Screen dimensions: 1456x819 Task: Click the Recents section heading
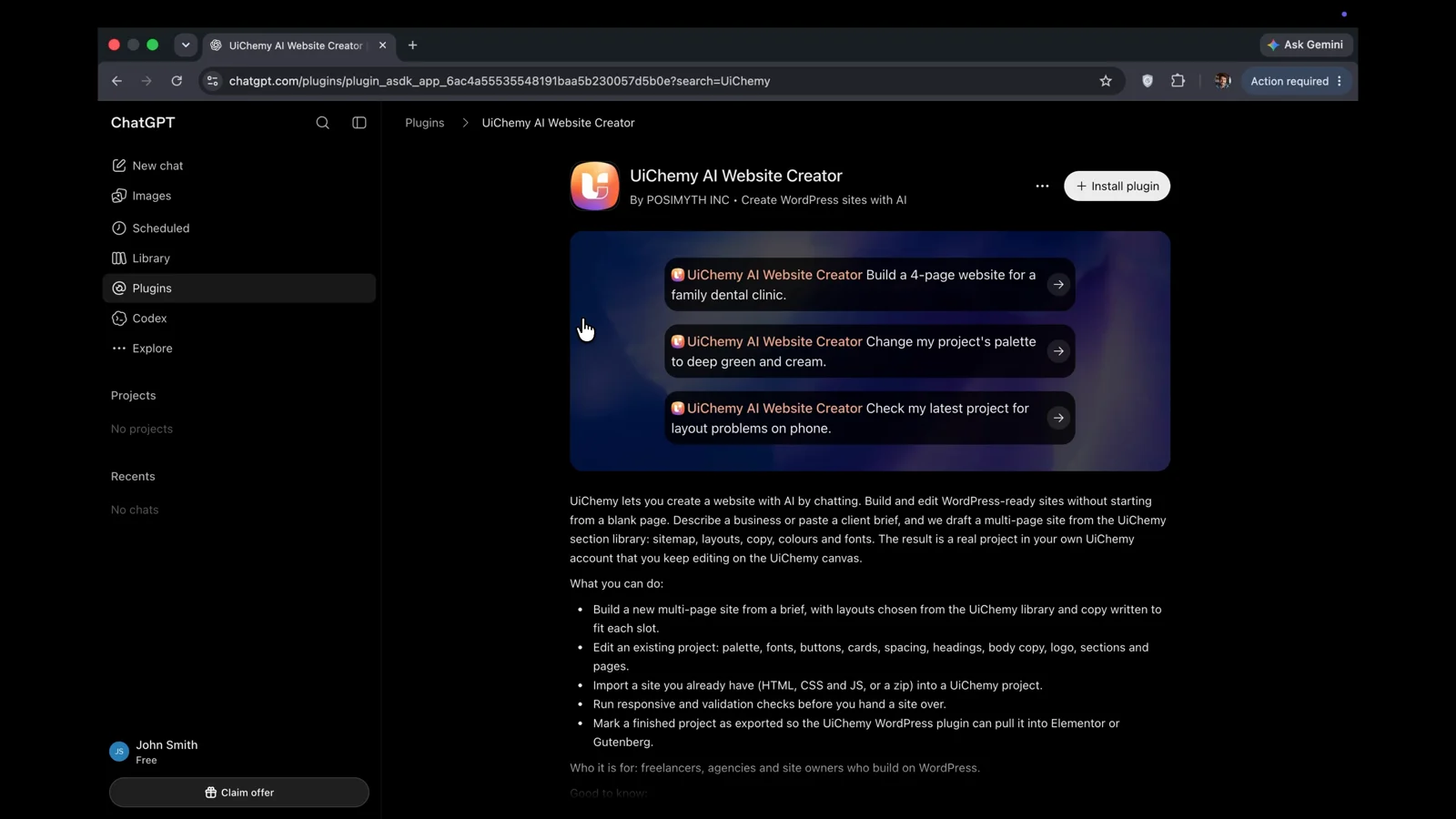click(x=133, y=477)
